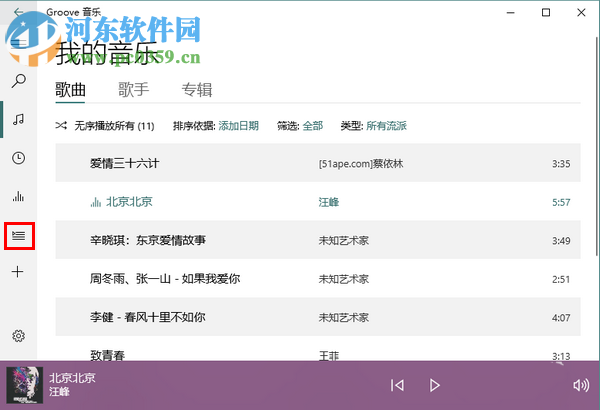
Task: Play the current song 北京北京
Action: 434,385
